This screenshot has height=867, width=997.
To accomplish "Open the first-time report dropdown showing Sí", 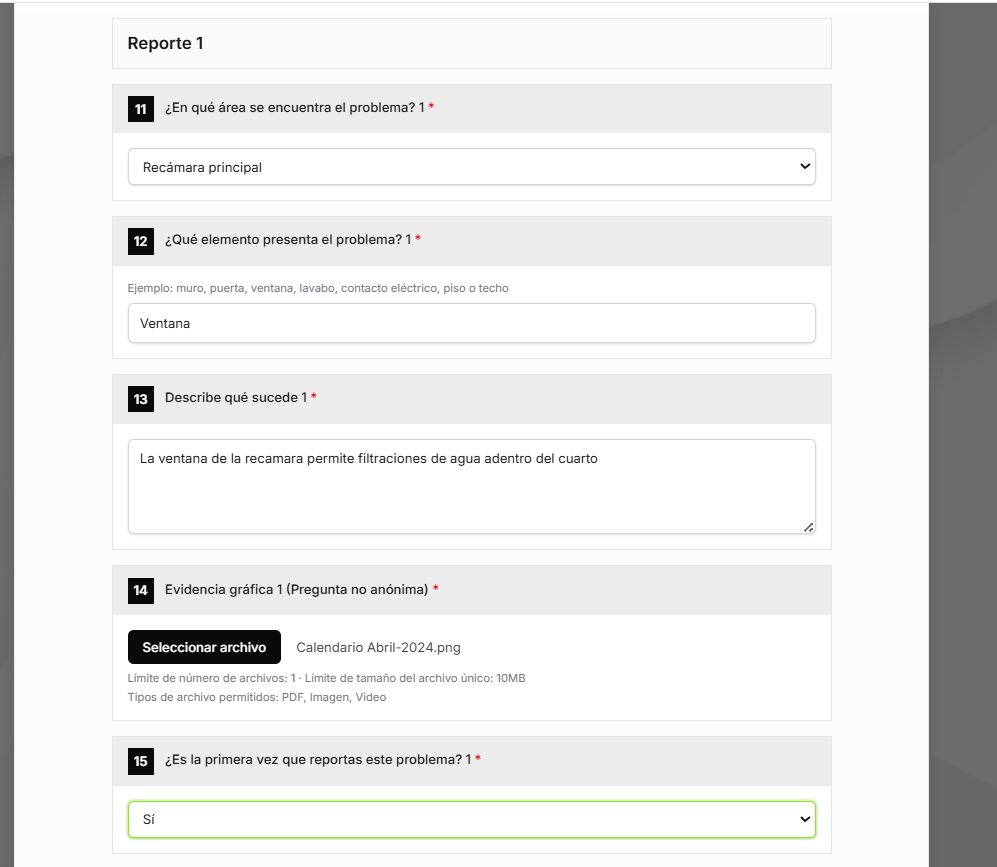I will (471, 819).
